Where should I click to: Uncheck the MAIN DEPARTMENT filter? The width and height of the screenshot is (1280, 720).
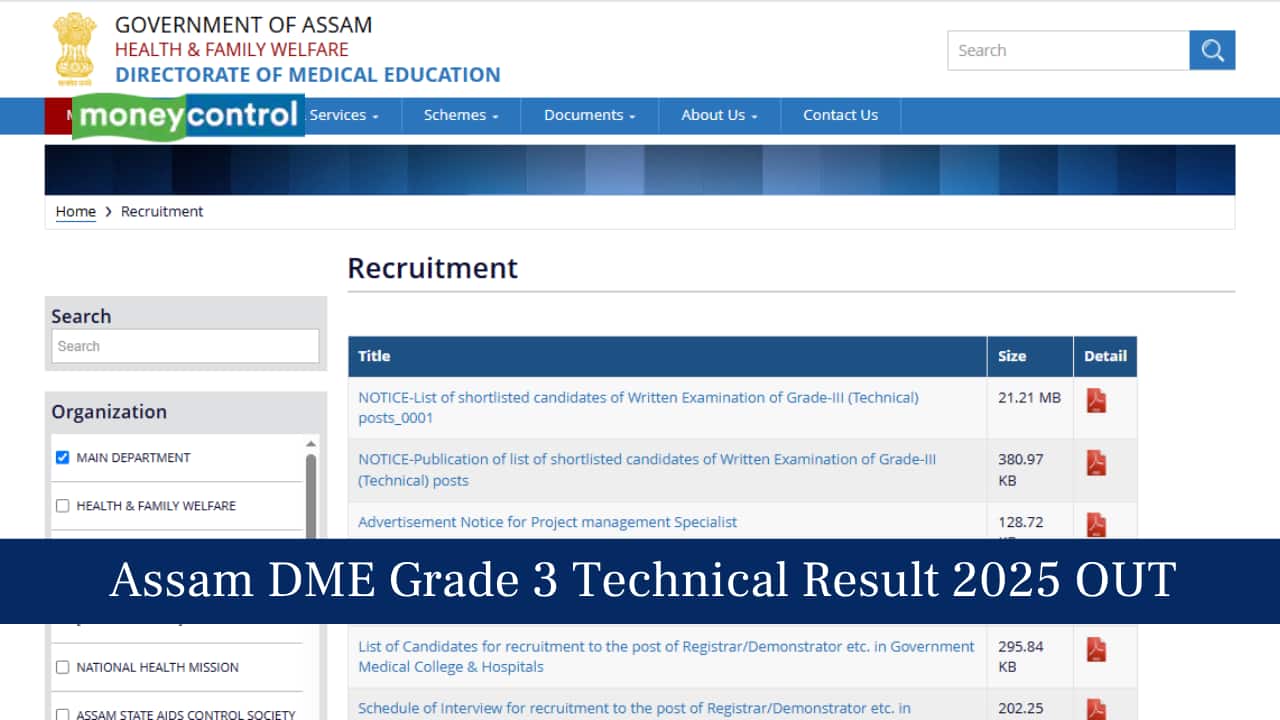click(62, 457)
